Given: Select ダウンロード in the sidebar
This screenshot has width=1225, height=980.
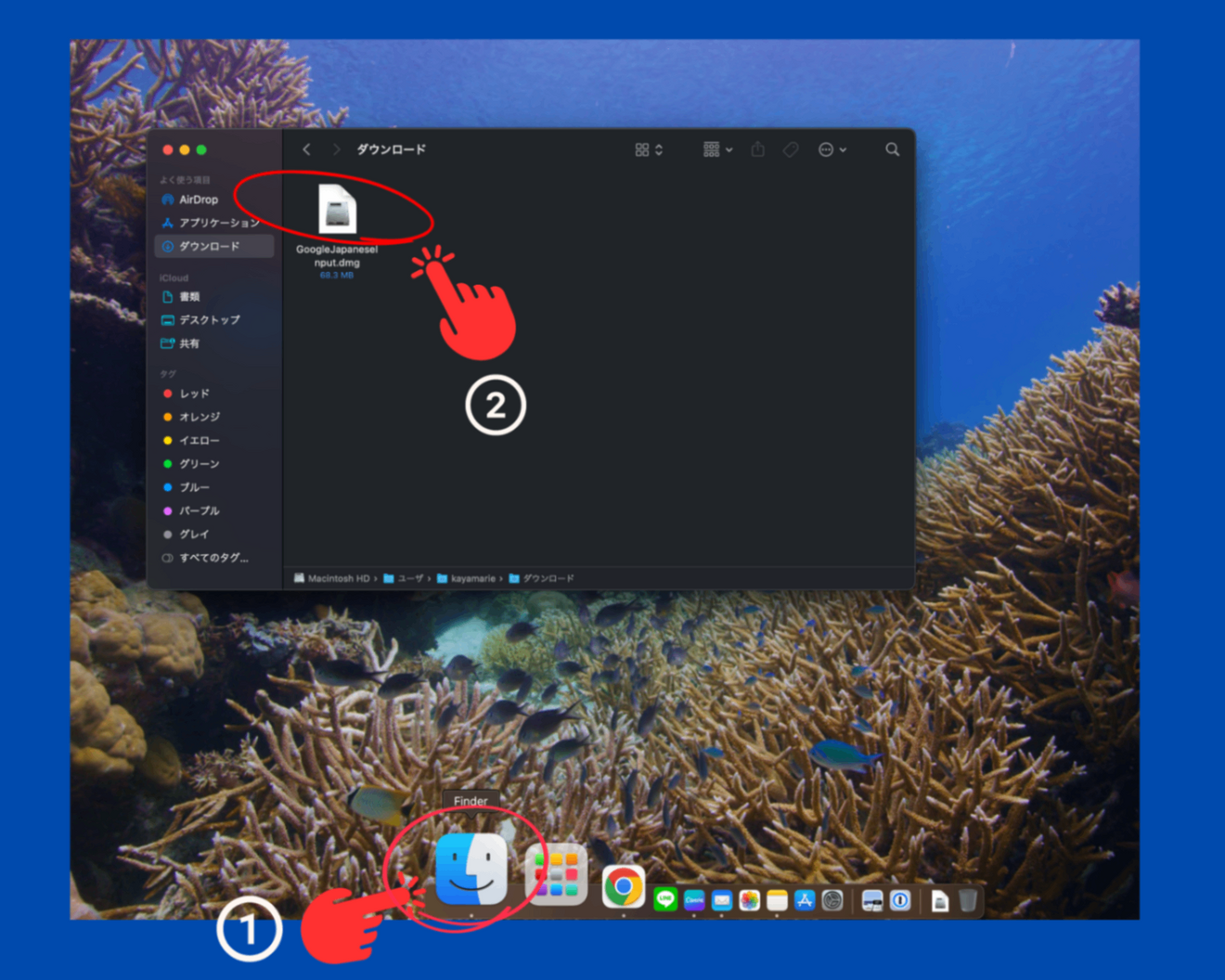Looking at the screenshot, I should (x=213, y=246).
